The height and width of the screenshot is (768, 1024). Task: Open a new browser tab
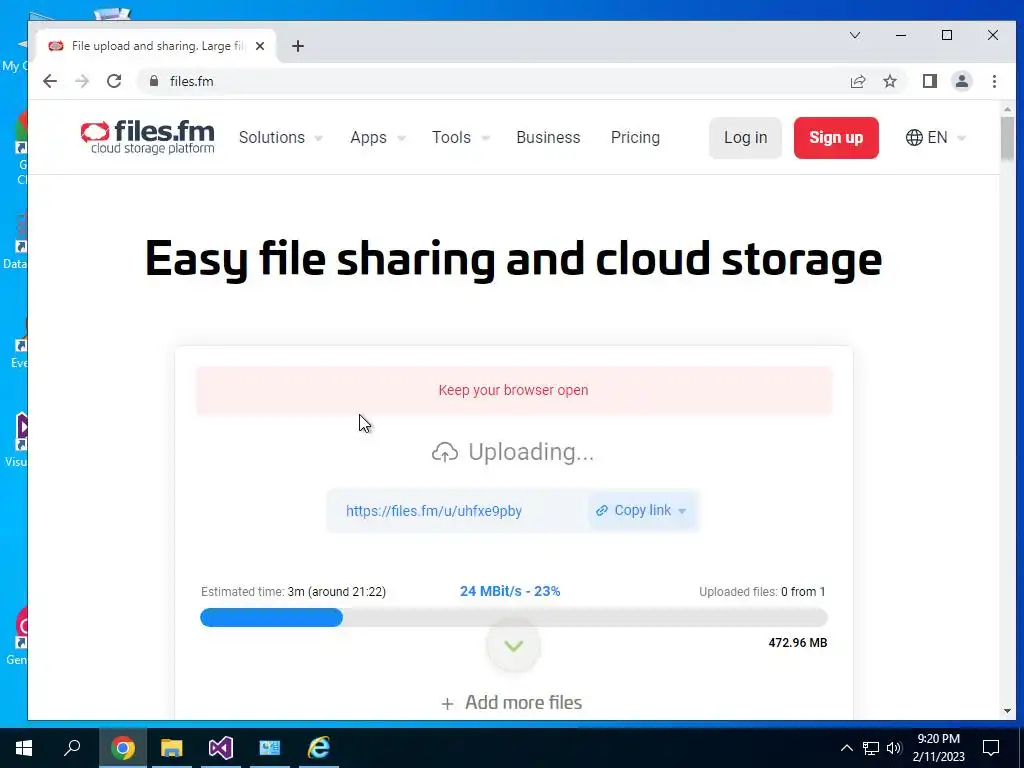(x=298, y=46)
